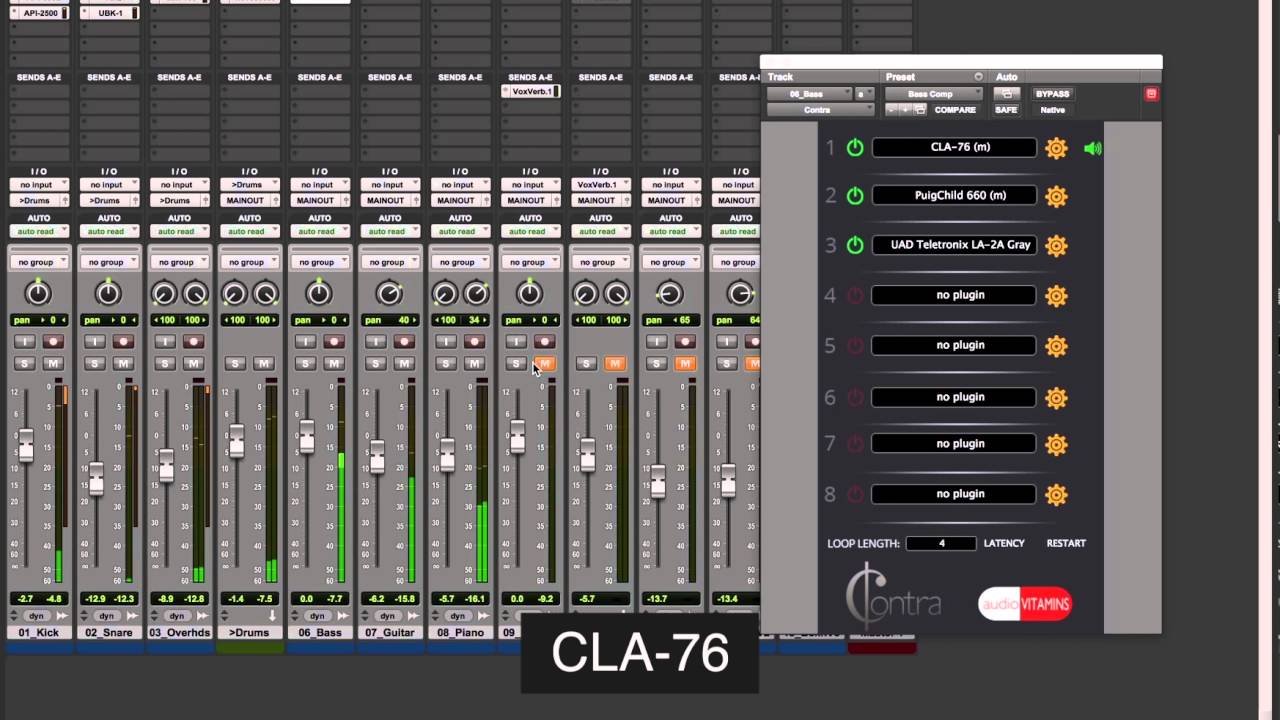Select previous preset with minus button
This screenshot has height=720, width=1280.
(893, 110)
